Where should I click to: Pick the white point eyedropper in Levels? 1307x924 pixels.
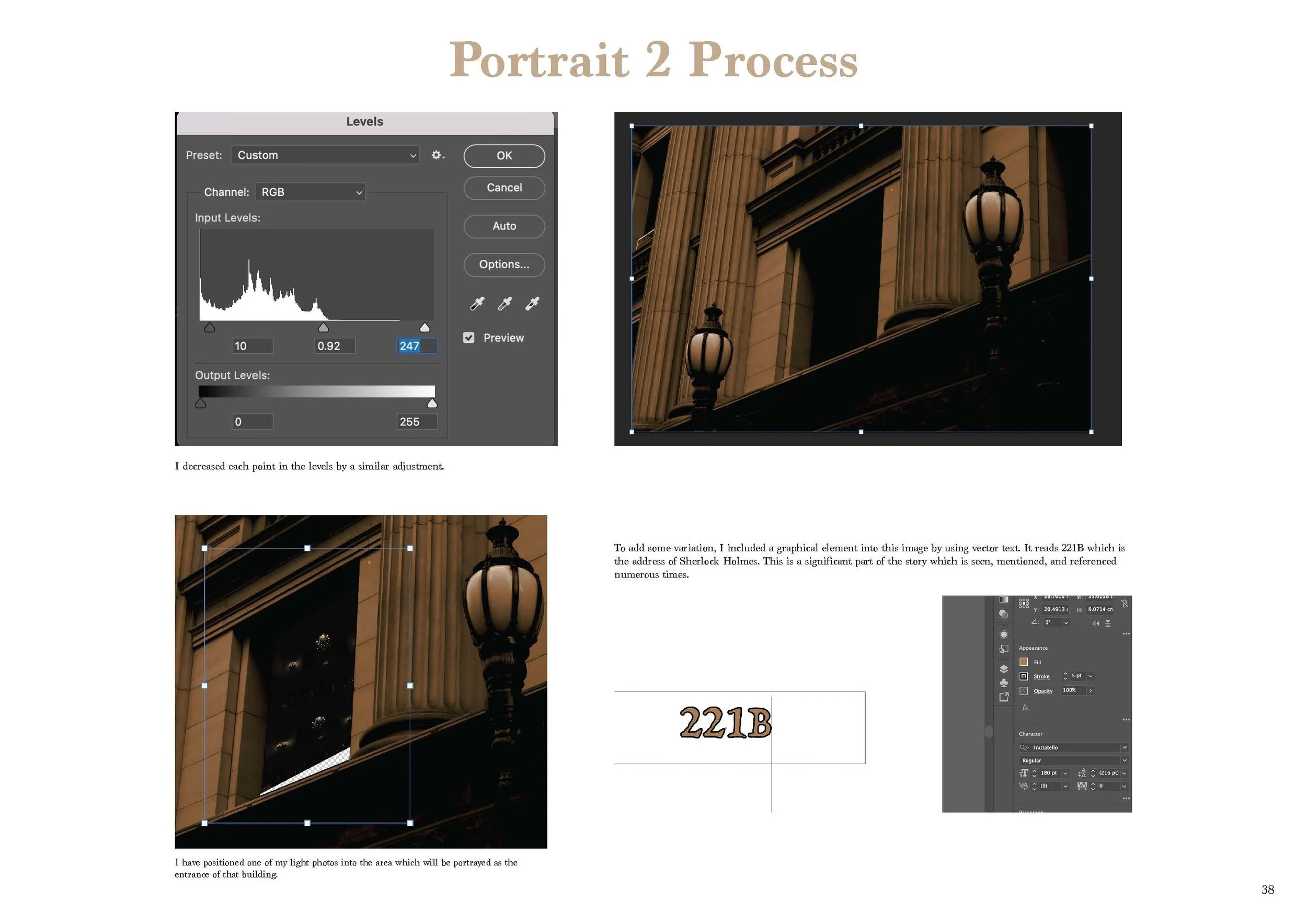(532, 304)
